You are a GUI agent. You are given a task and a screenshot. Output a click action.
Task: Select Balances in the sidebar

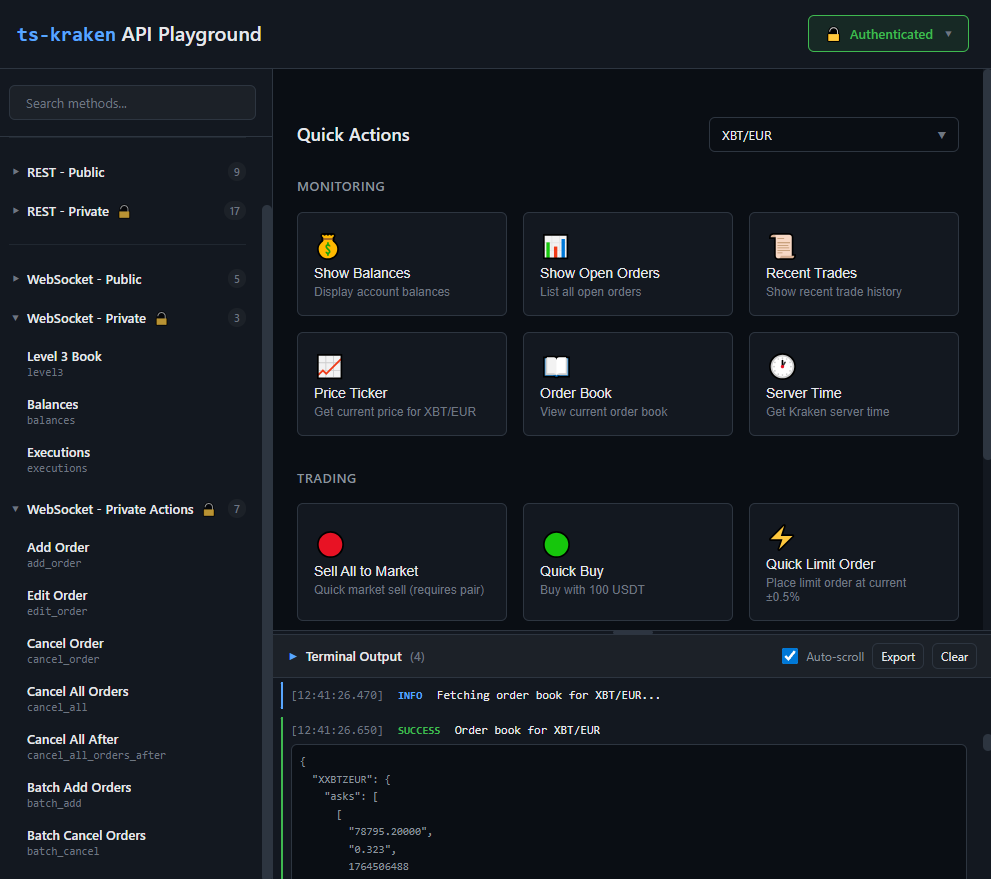point(52,404)
